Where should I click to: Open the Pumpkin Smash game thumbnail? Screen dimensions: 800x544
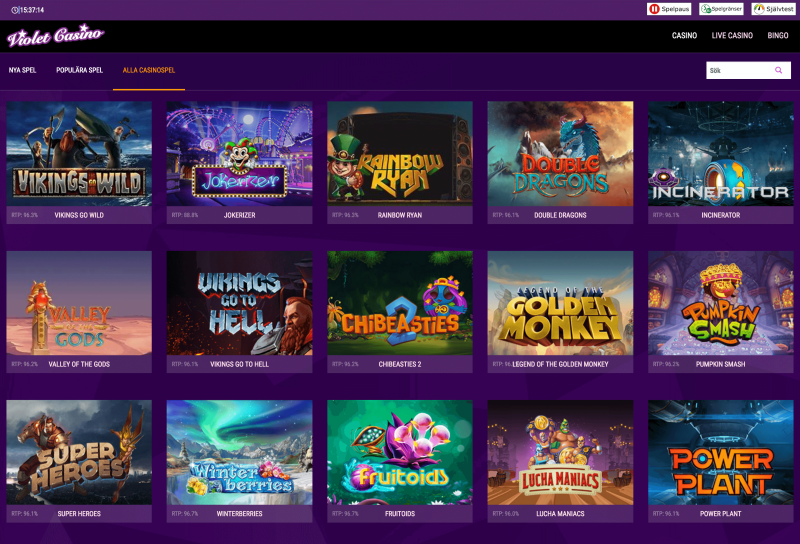pyautogui.click(x=720, y=303)
